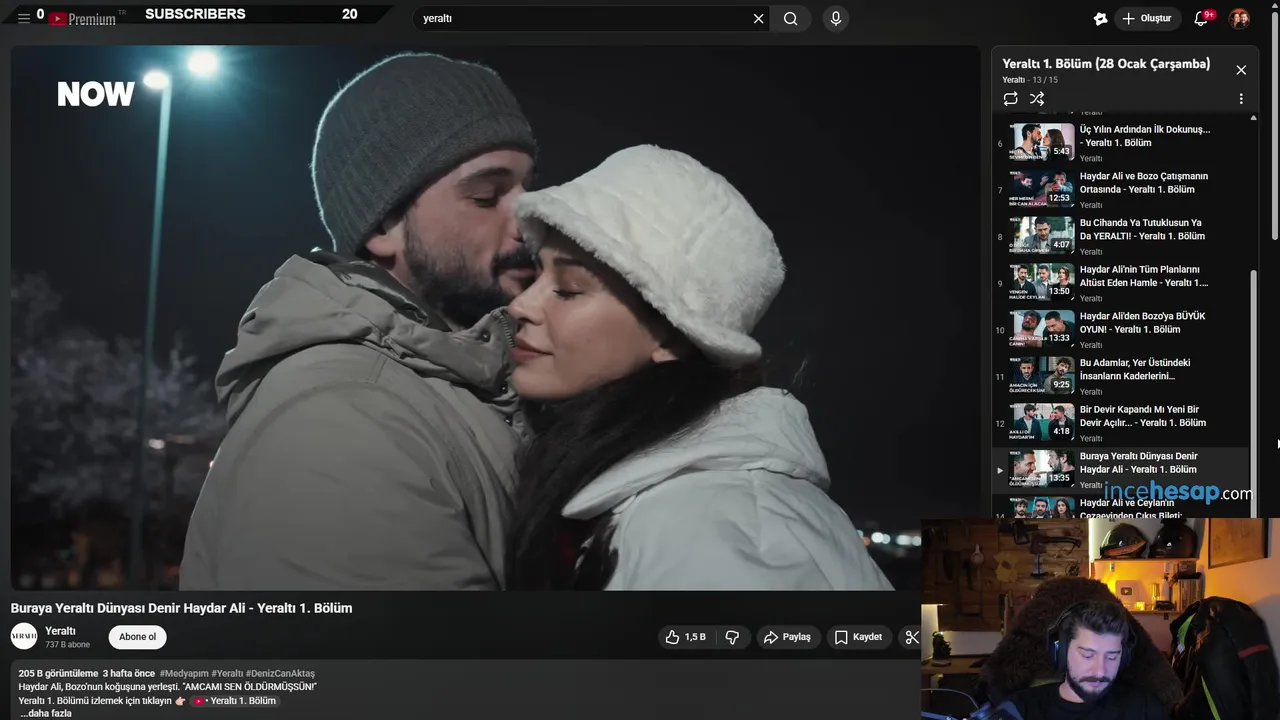Open Bu Adamlar, Yer Üstündeki İnsanların video
1280x720 pixels.
tap(1120, 376)
